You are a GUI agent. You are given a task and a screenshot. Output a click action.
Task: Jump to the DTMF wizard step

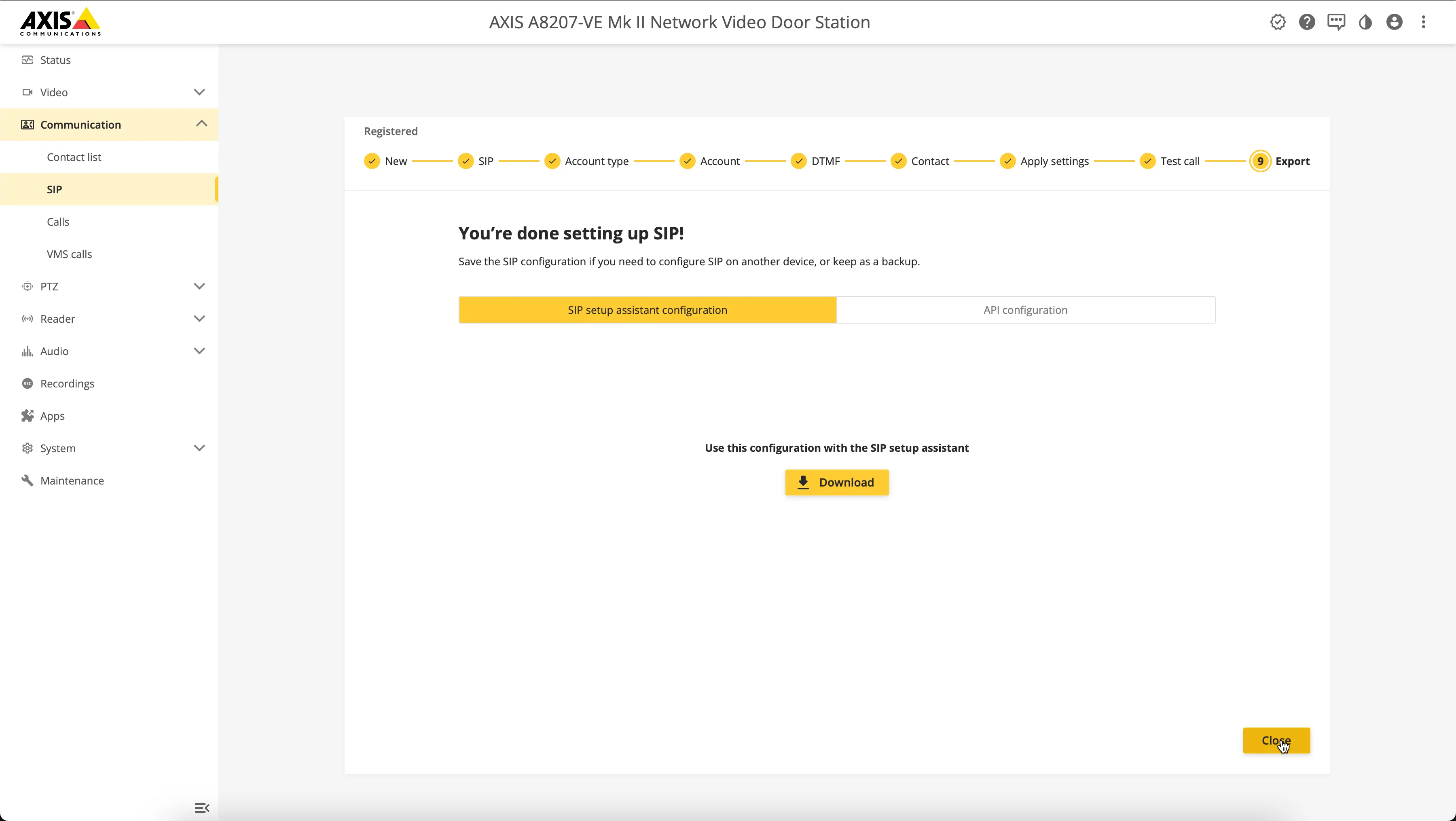816,161
